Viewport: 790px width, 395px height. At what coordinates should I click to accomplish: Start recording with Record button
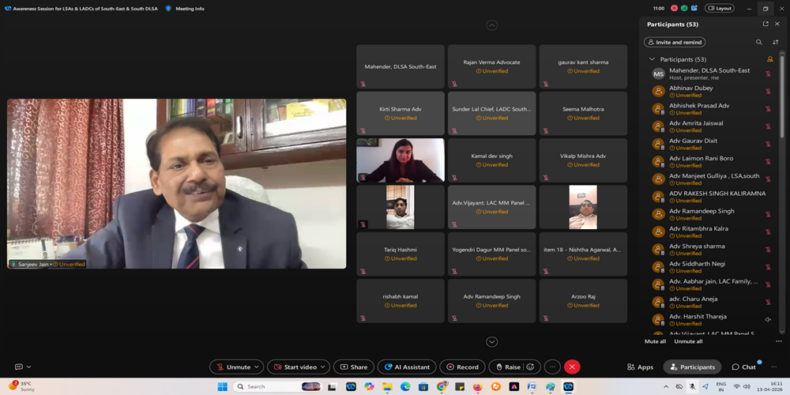point(462,367)
